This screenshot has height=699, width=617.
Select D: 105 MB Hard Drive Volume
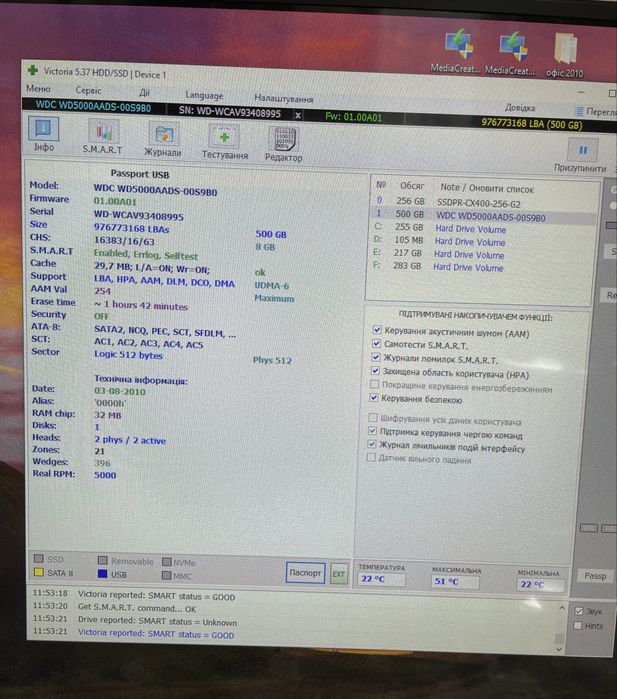tap(481, 241)
